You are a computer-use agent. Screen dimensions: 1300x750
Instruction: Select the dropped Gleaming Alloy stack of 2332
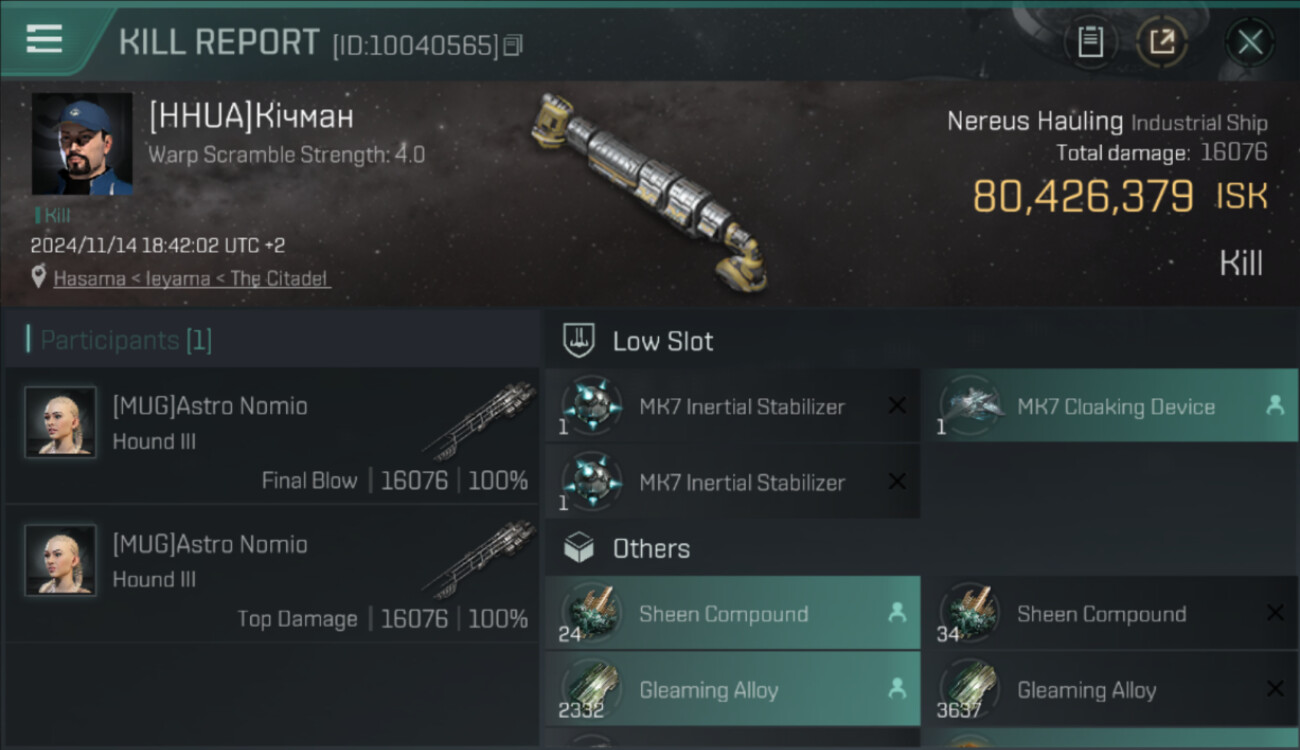pos(732,689)
